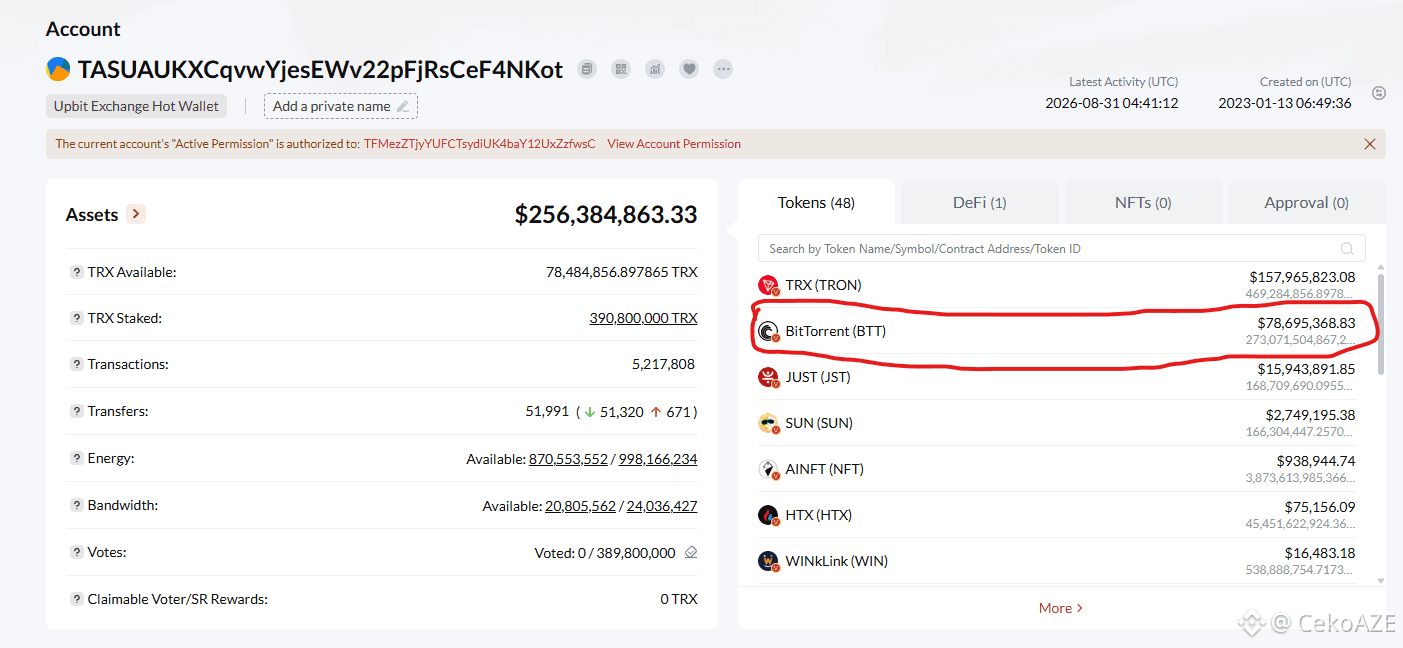The height and width of the screenshot is (648, 1403).
Task: Click the $157,965,823.08 TRX value
Action: (x=1302, y=277)
